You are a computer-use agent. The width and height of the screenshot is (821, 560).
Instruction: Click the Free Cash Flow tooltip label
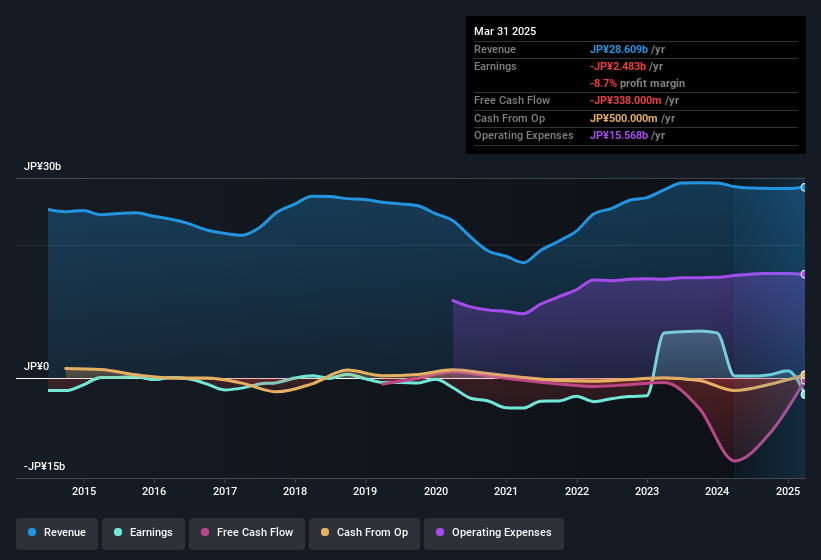[512, 100]
